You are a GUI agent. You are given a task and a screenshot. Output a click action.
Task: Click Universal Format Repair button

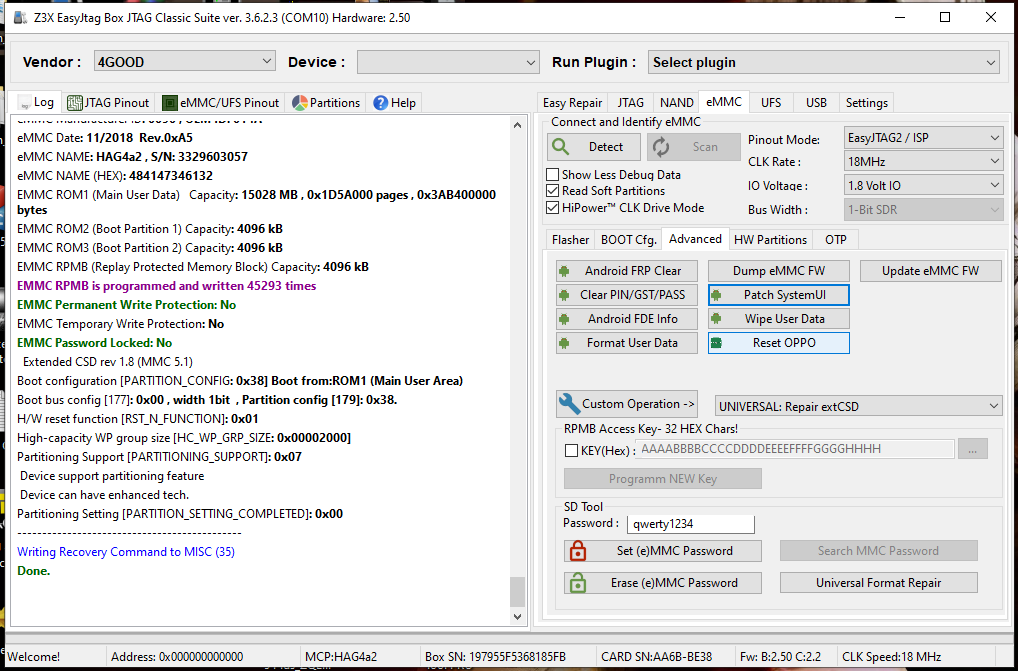(x=878, y=583)
